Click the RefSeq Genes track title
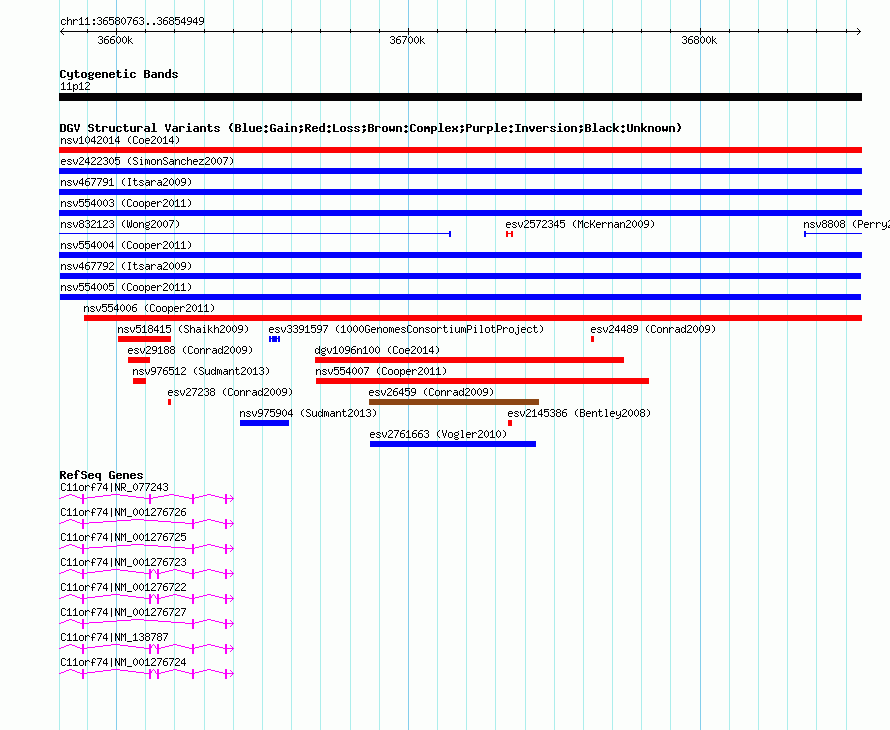 pos(102,475)
